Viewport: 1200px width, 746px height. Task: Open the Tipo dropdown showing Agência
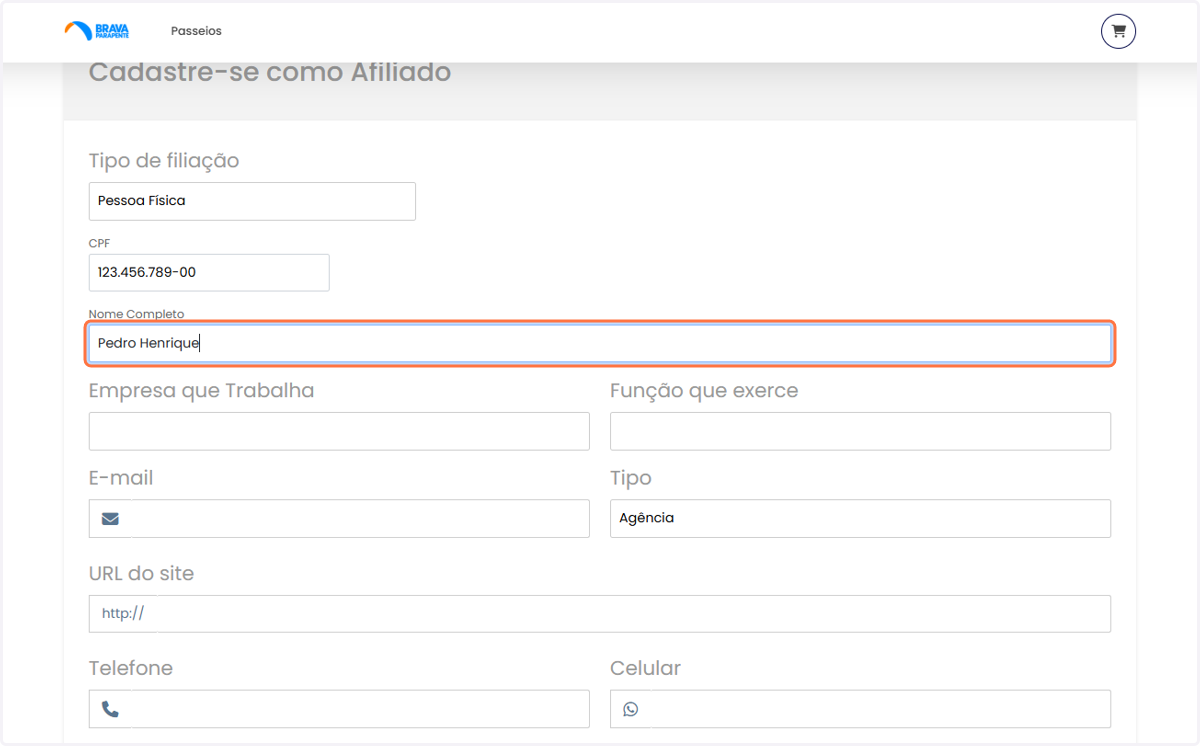(x=860, y=518)
